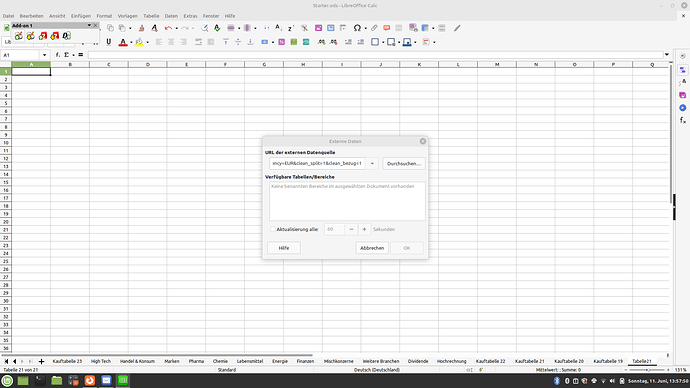Click the Undo arrow icon

click(168, 28)
